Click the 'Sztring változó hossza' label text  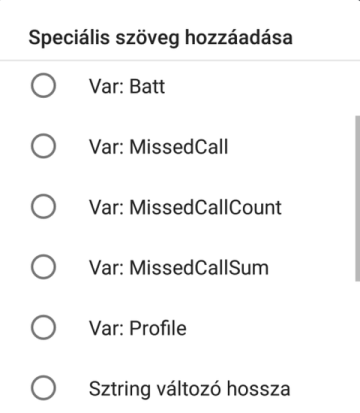click(189, 389)
